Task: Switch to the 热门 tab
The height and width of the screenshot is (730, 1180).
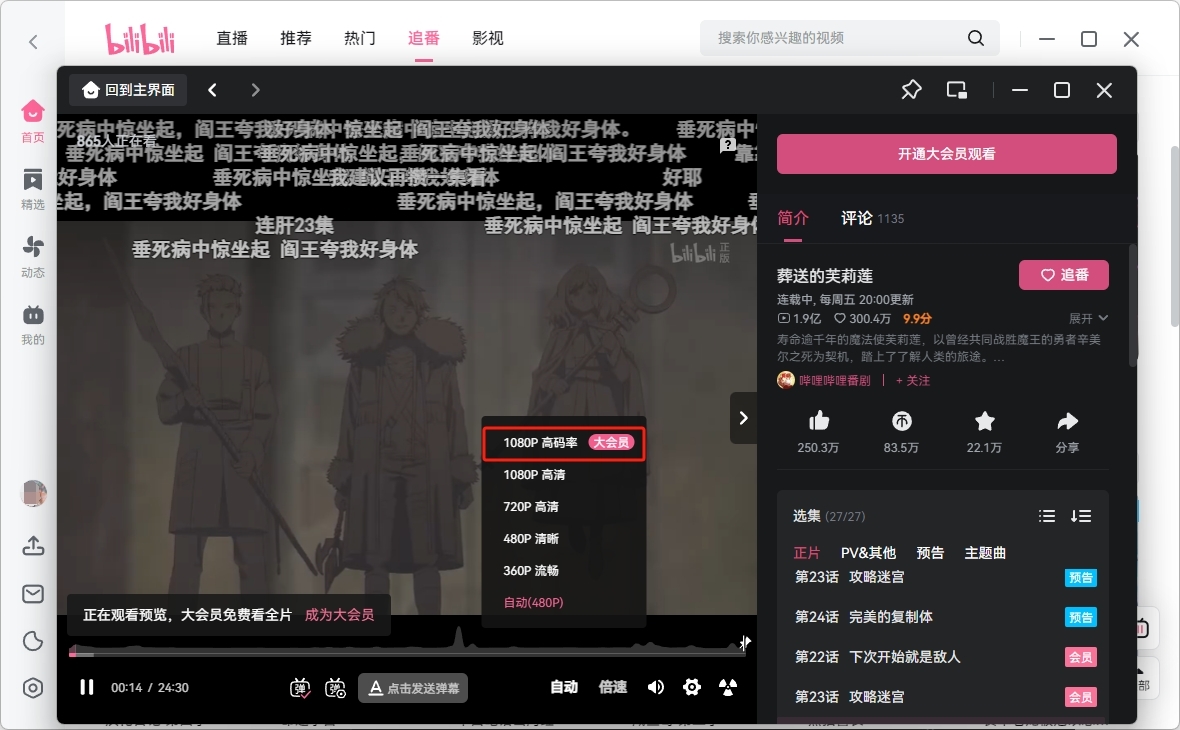Action: tap(360, 38)
